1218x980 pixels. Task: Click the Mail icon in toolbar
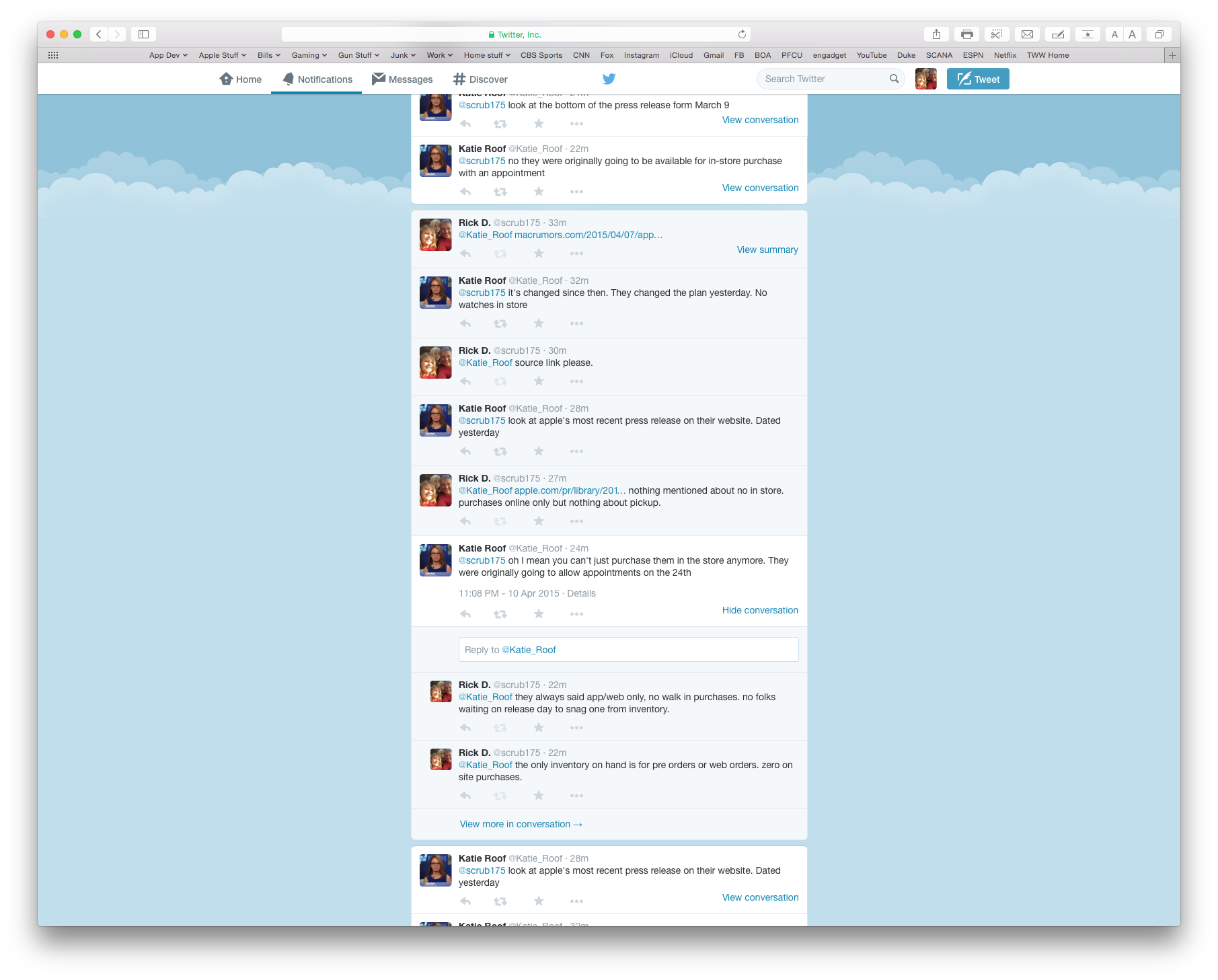1028,34
